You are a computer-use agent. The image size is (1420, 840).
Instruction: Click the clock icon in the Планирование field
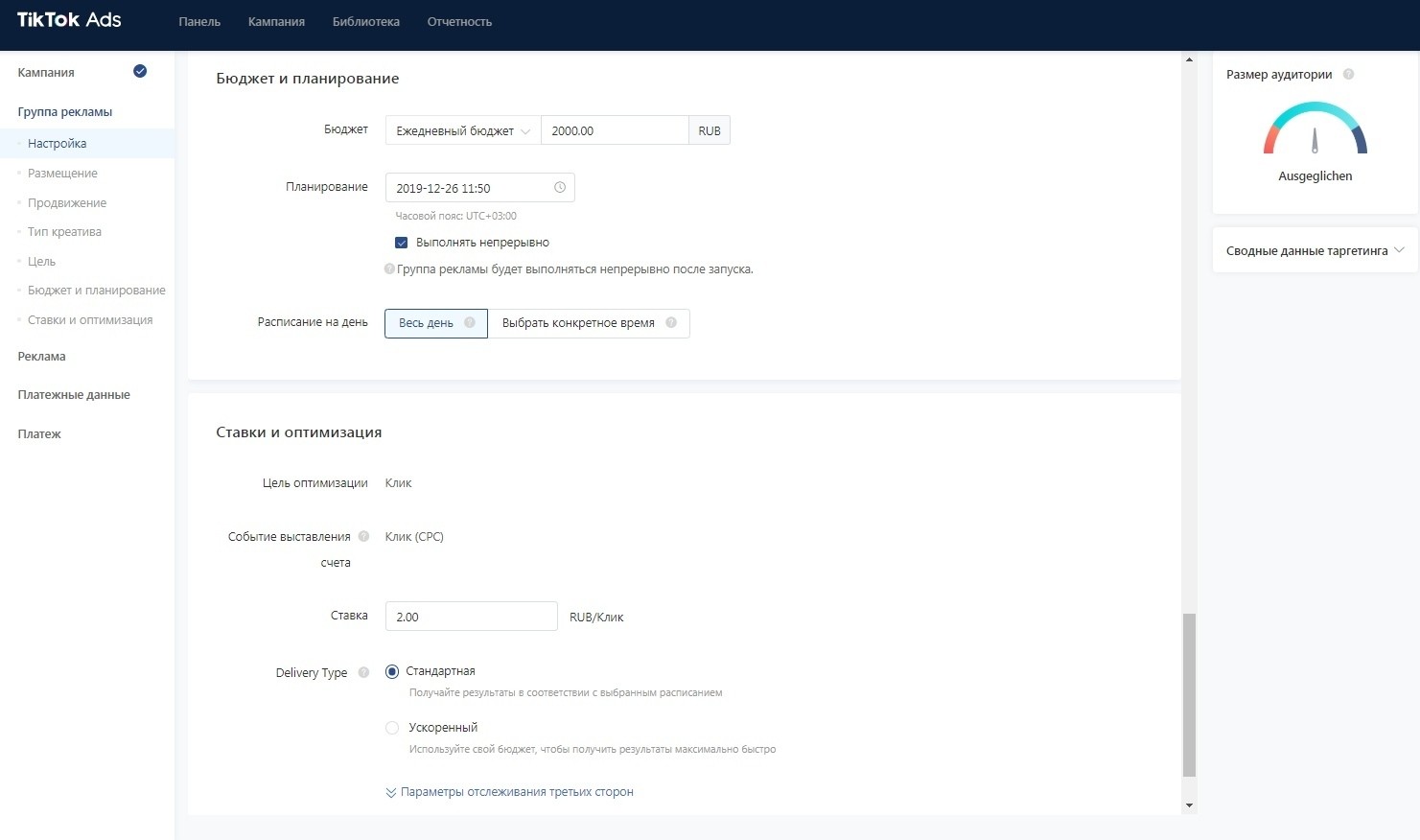coord(560,187)
